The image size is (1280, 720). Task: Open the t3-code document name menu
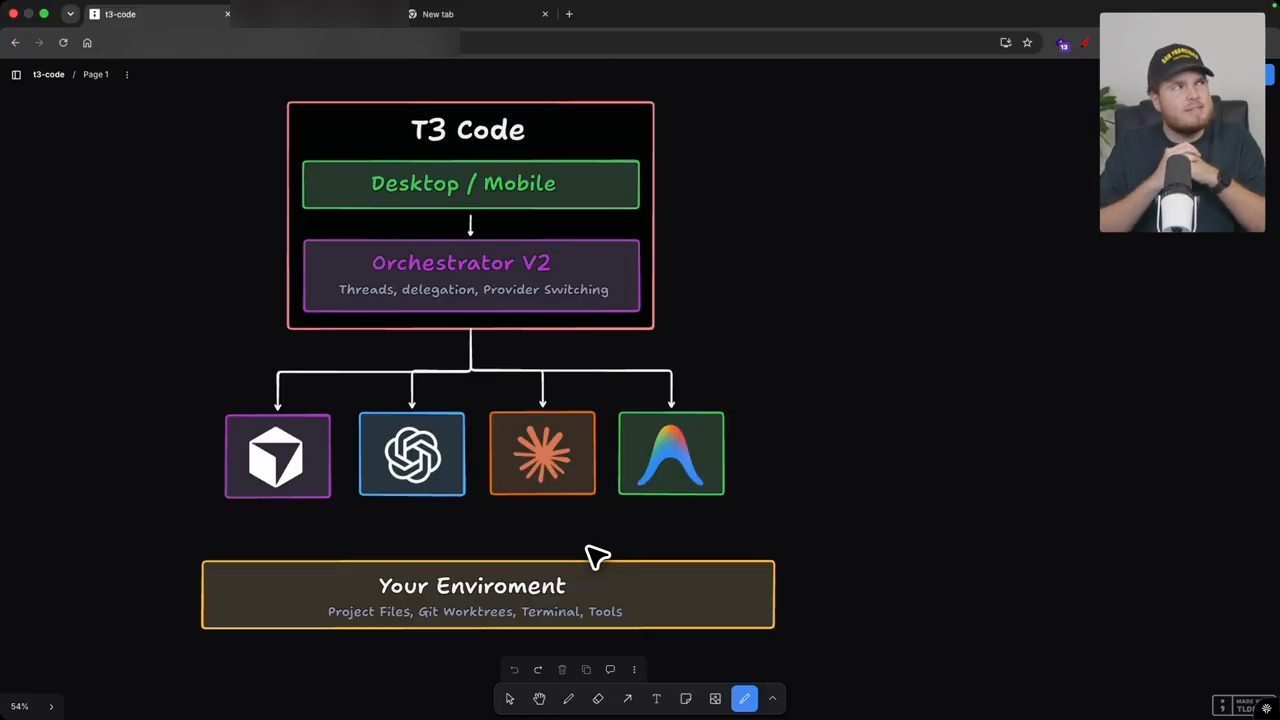pos(49,75)
